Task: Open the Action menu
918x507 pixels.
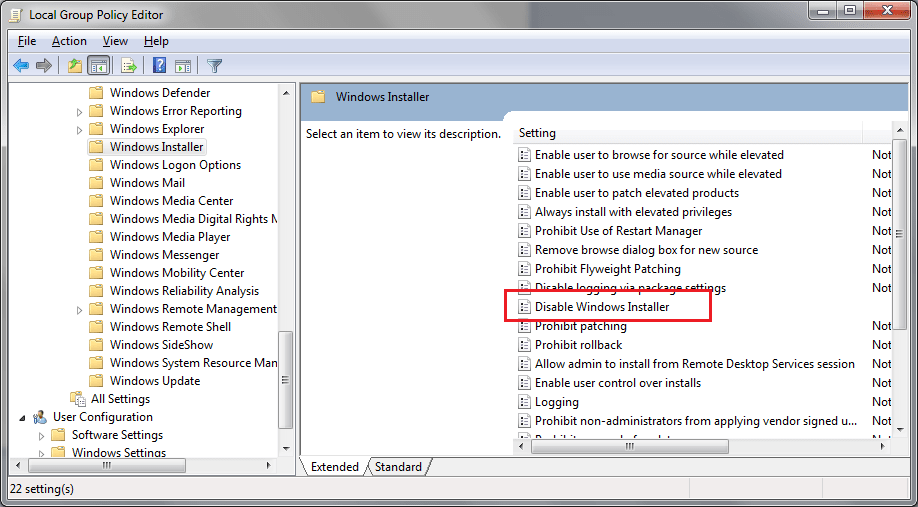Action: point(69,41)
